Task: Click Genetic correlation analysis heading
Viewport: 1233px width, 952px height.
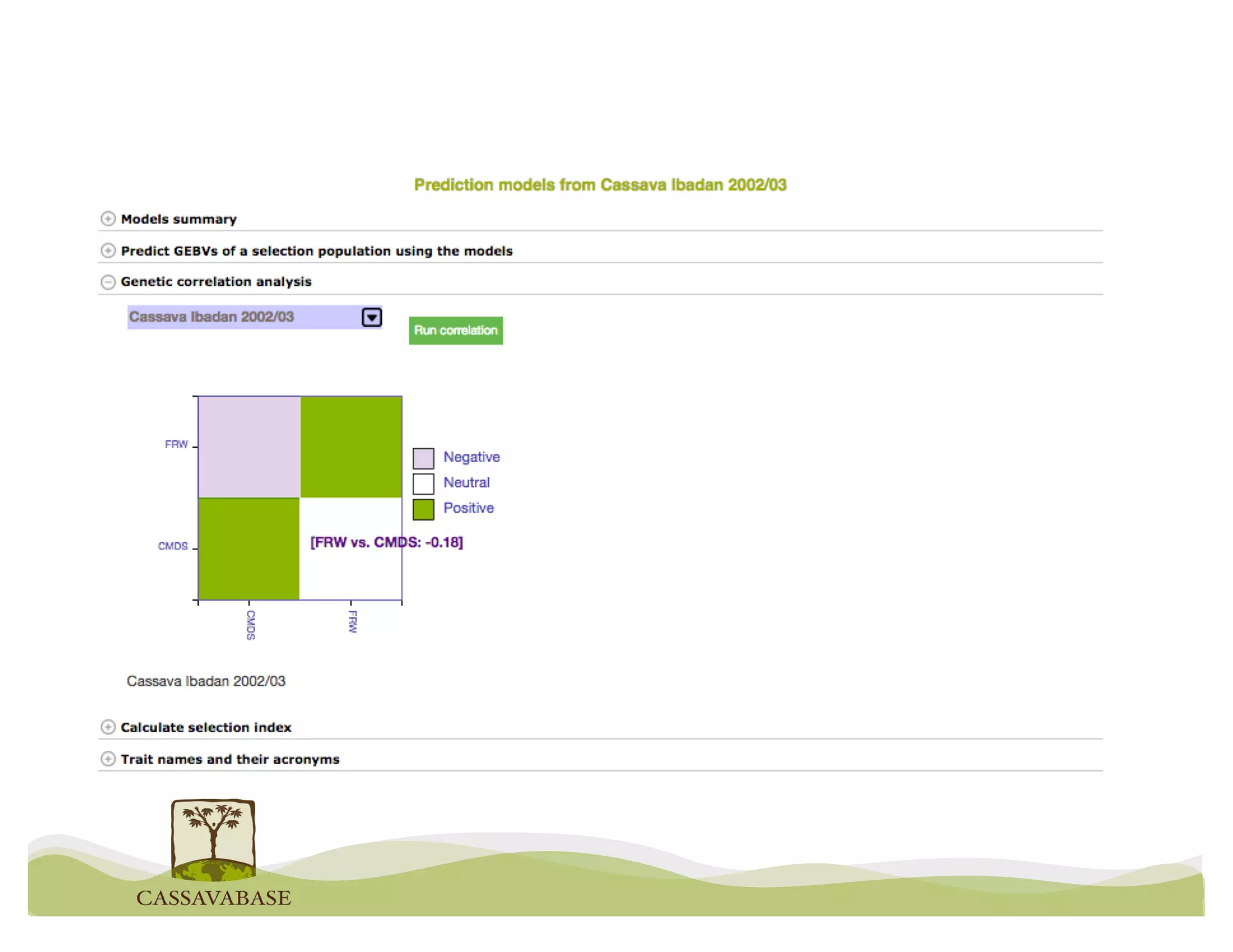Action: pyautogui.click(x=216, y=282)
